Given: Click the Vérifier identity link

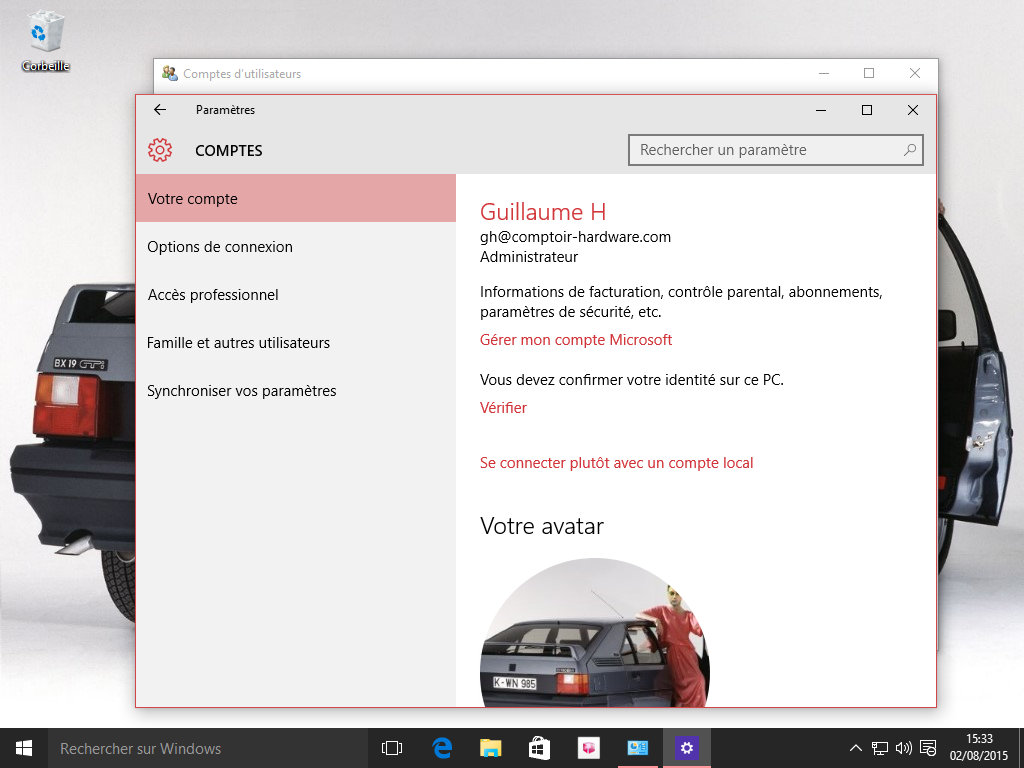Looking at the screenshot, I should 503,408.
